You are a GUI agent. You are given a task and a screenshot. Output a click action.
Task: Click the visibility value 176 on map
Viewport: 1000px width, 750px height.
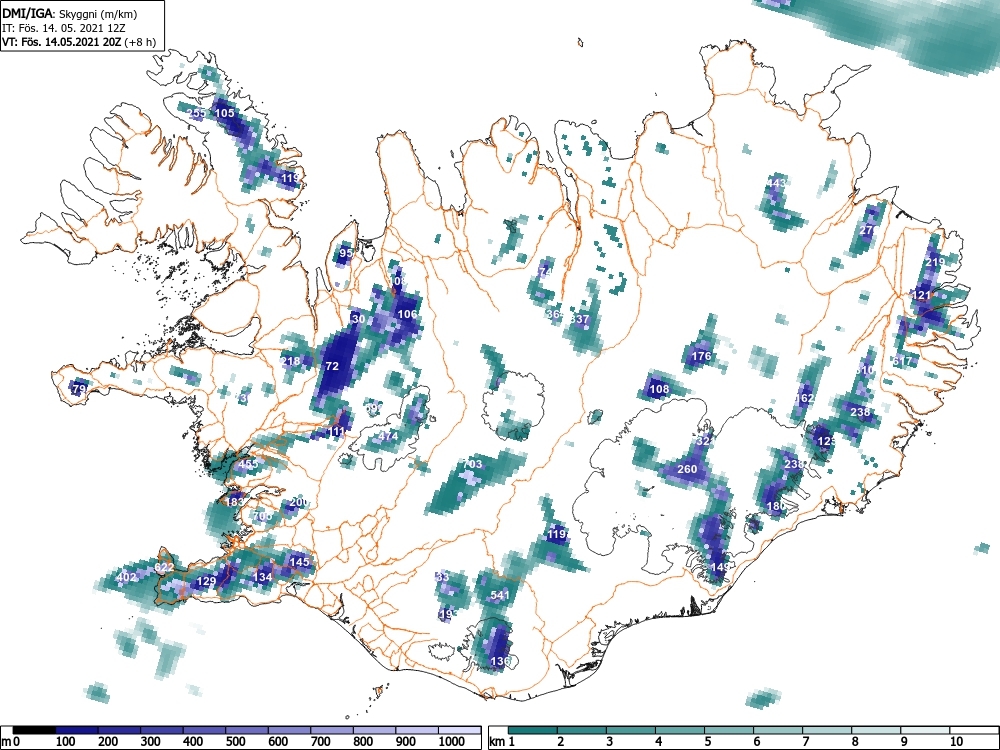click(701, 356)
